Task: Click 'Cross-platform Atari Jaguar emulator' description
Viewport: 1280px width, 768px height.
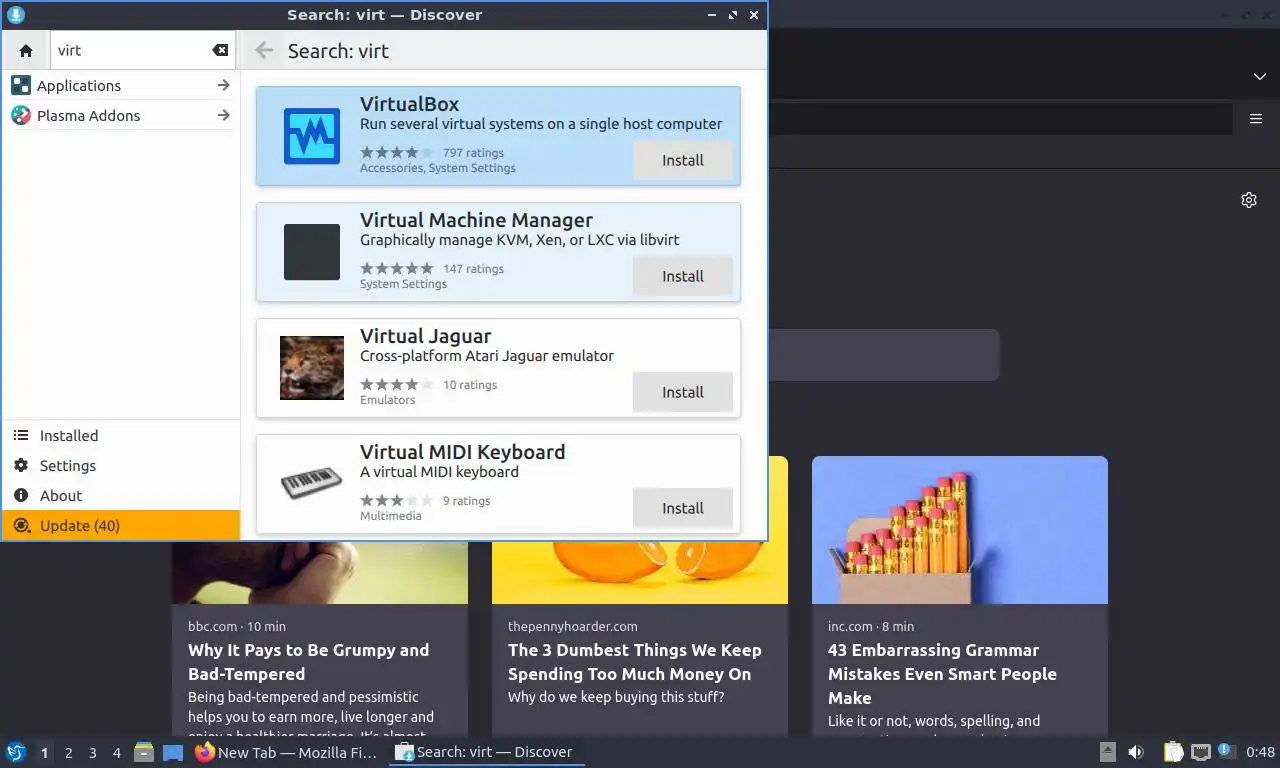Action: (x=487, y=356)
